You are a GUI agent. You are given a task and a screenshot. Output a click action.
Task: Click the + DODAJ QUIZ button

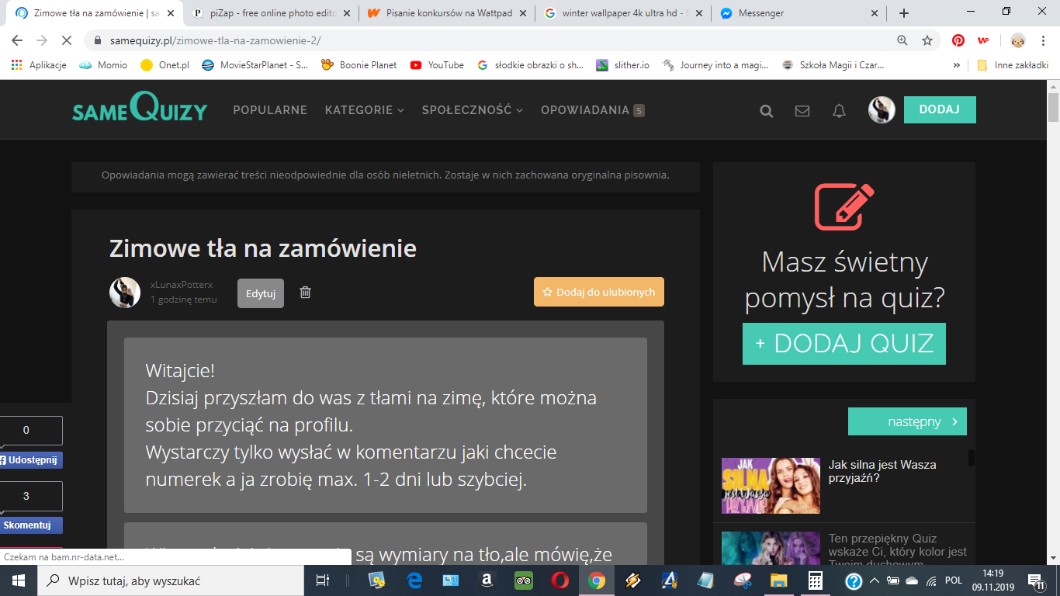(x=844, y=343)
